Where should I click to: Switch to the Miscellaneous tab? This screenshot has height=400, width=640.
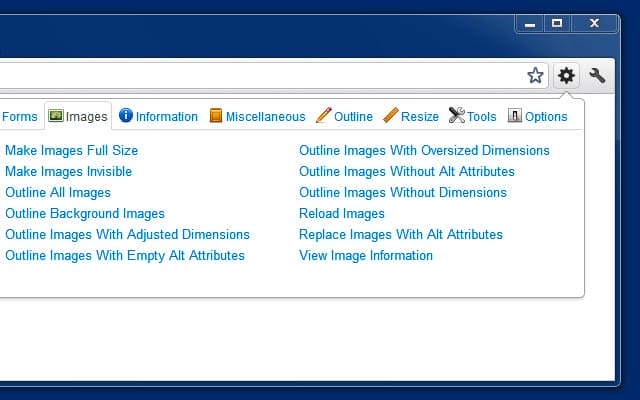(x=257, y=117)
